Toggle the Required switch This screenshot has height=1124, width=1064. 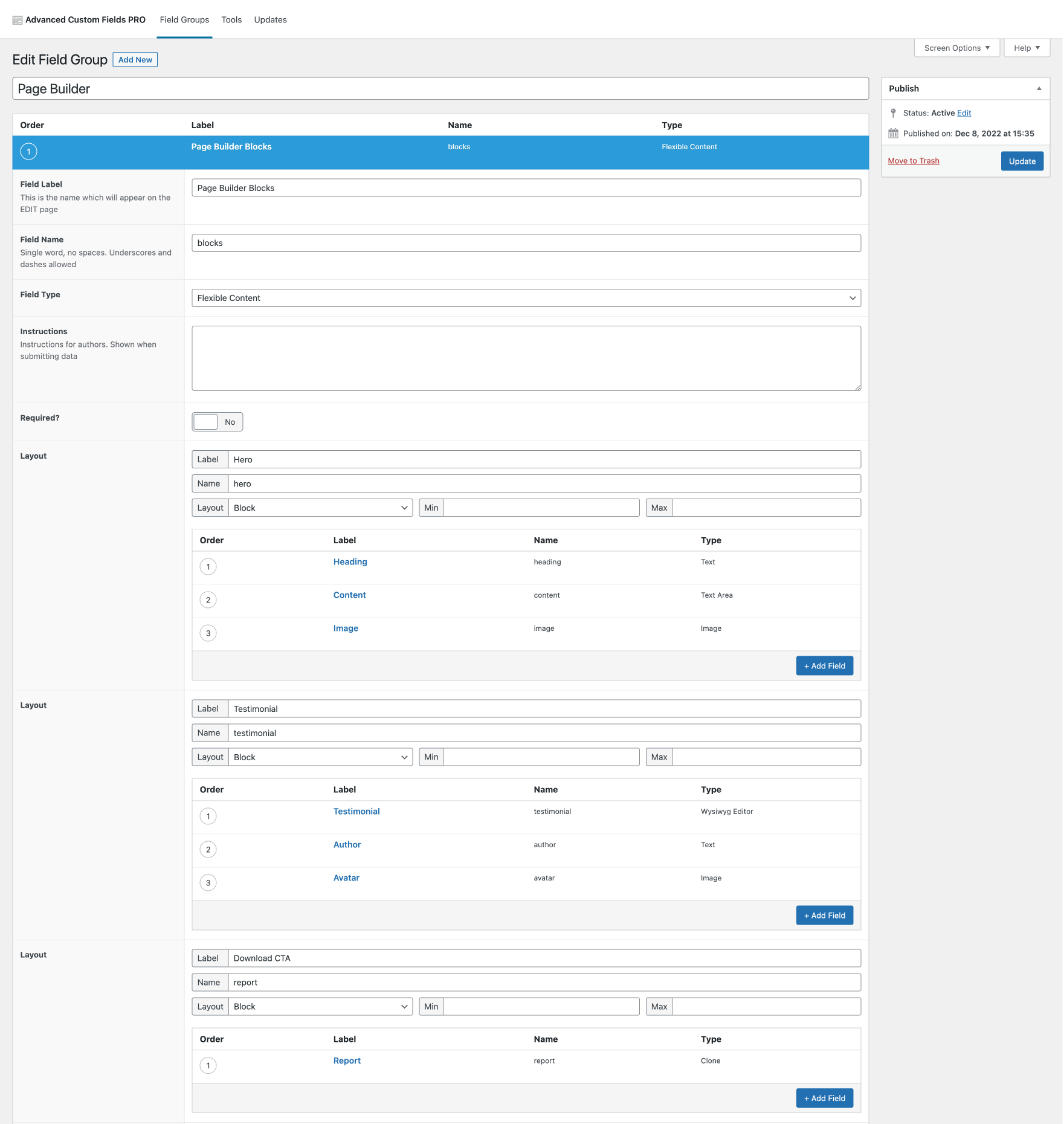(x=218, y=422)
